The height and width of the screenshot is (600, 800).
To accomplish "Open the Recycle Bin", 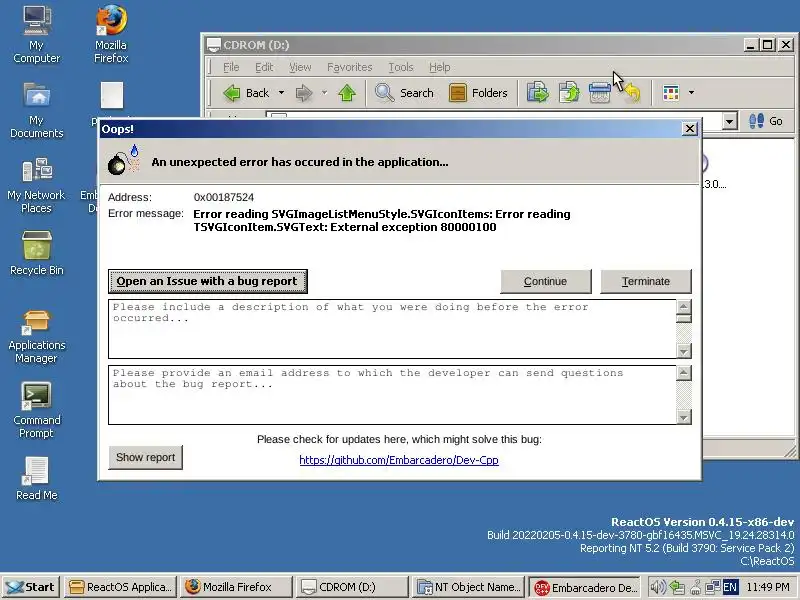I will pos(36,253).
